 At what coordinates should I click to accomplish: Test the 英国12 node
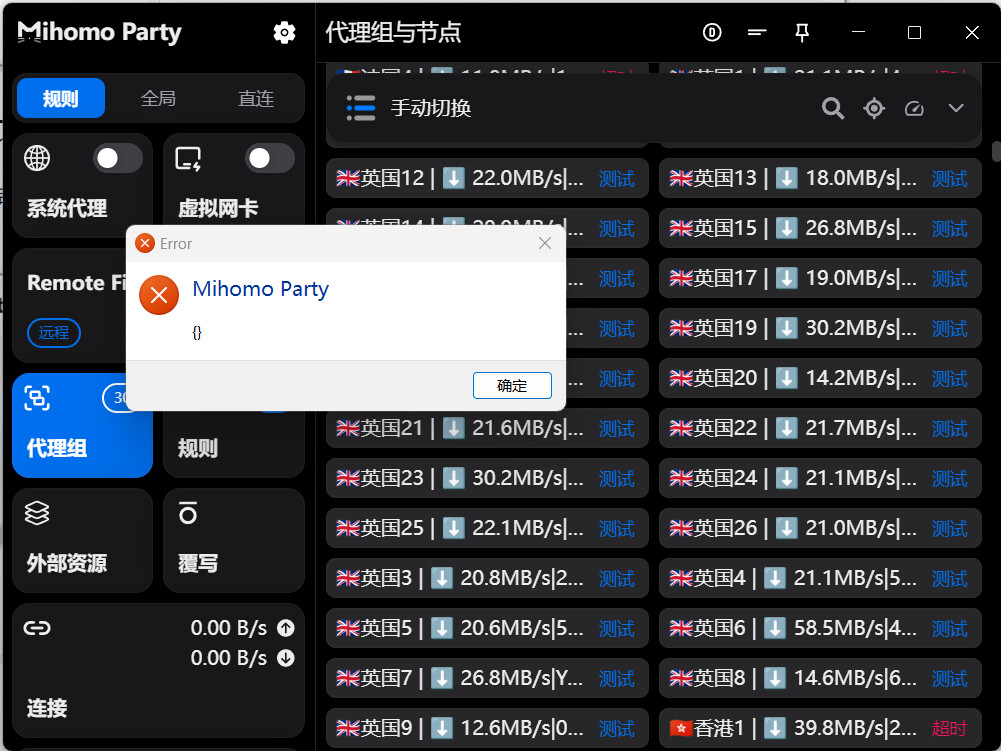[617, 178]
